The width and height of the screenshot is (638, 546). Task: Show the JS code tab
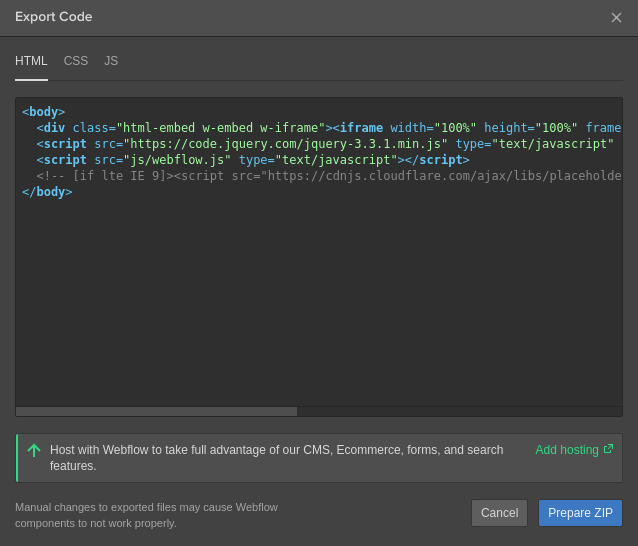(111, 61)
